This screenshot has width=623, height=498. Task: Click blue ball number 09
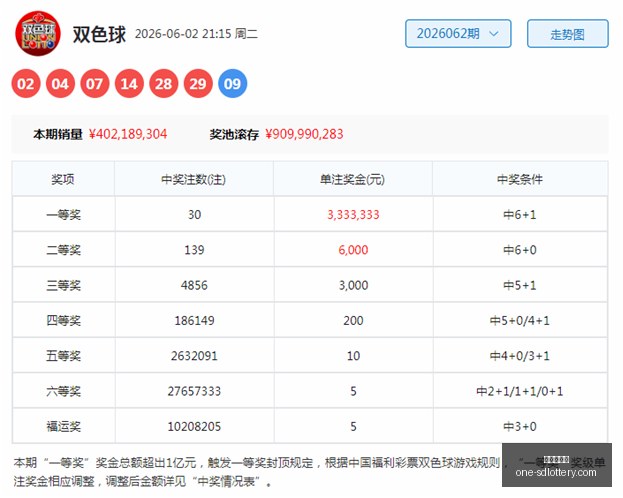[232, 83]
